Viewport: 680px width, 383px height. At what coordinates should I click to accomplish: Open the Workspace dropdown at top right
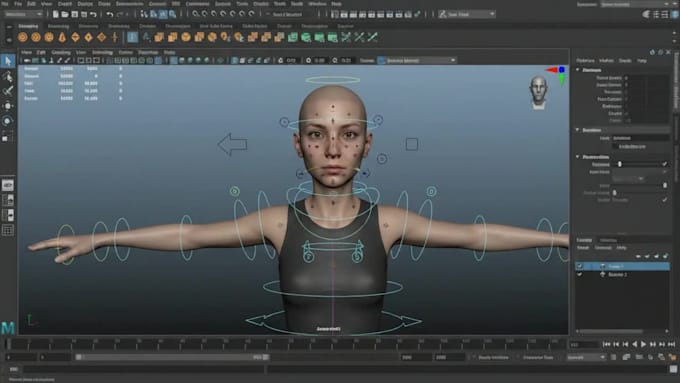(x=640, y=4)
